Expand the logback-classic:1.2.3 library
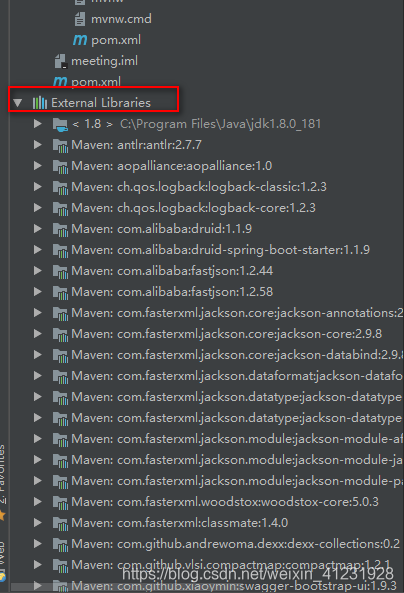 coord(37,186)
